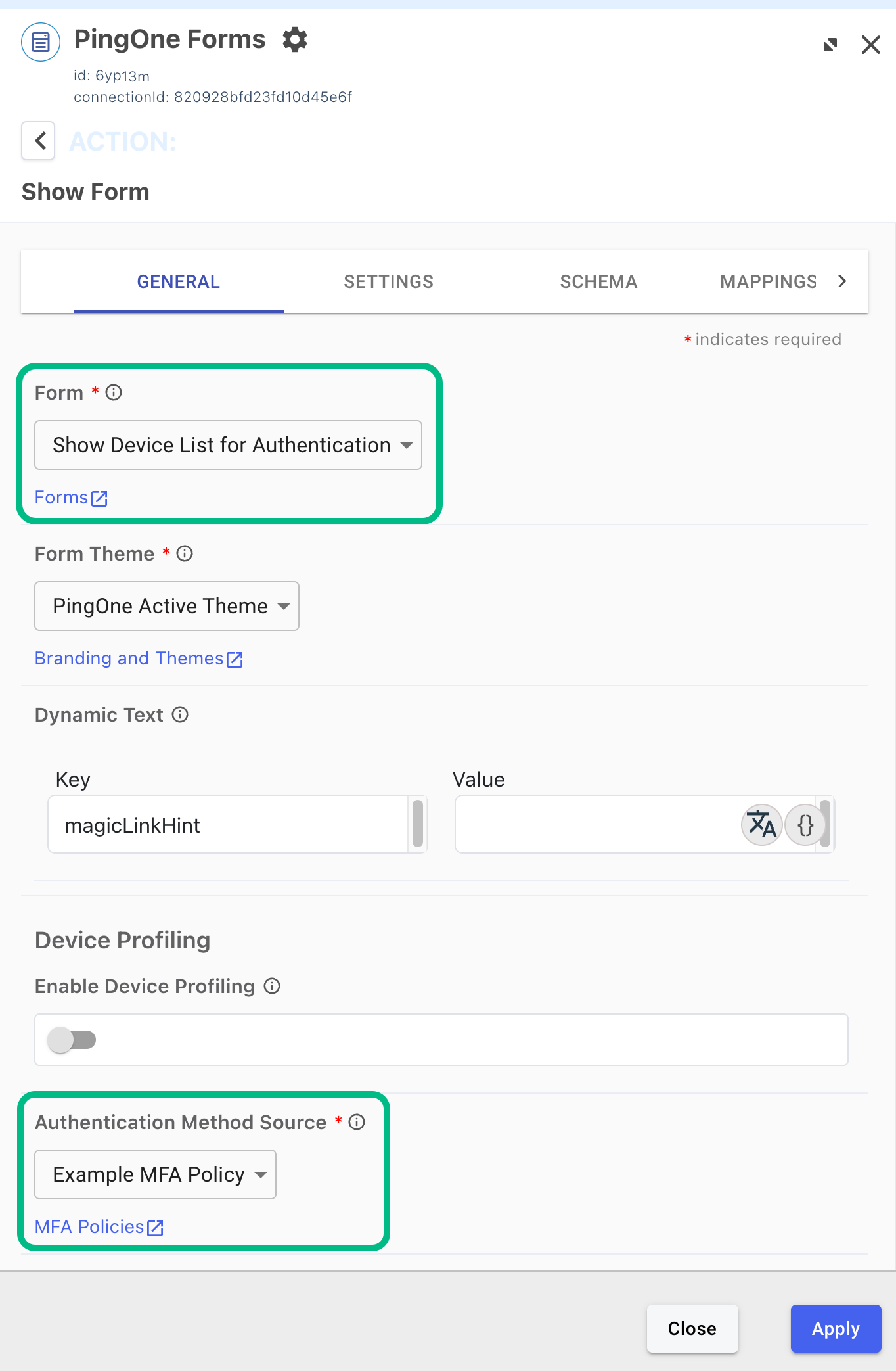896x1371 pixels.
Task: Click the back arrow above Show Form
Action: tap(37, 141)
